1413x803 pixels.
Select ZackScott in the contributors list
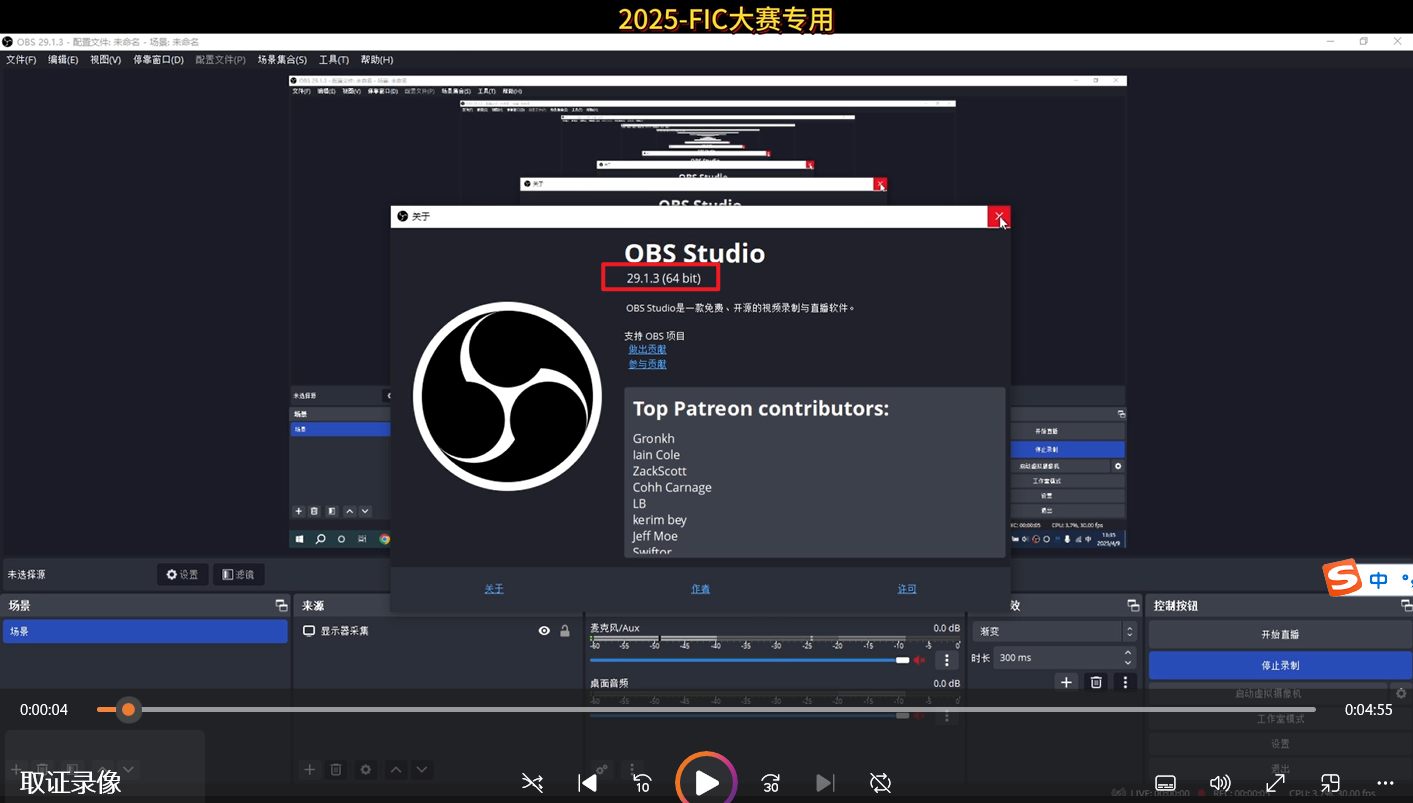pos(659,471)
